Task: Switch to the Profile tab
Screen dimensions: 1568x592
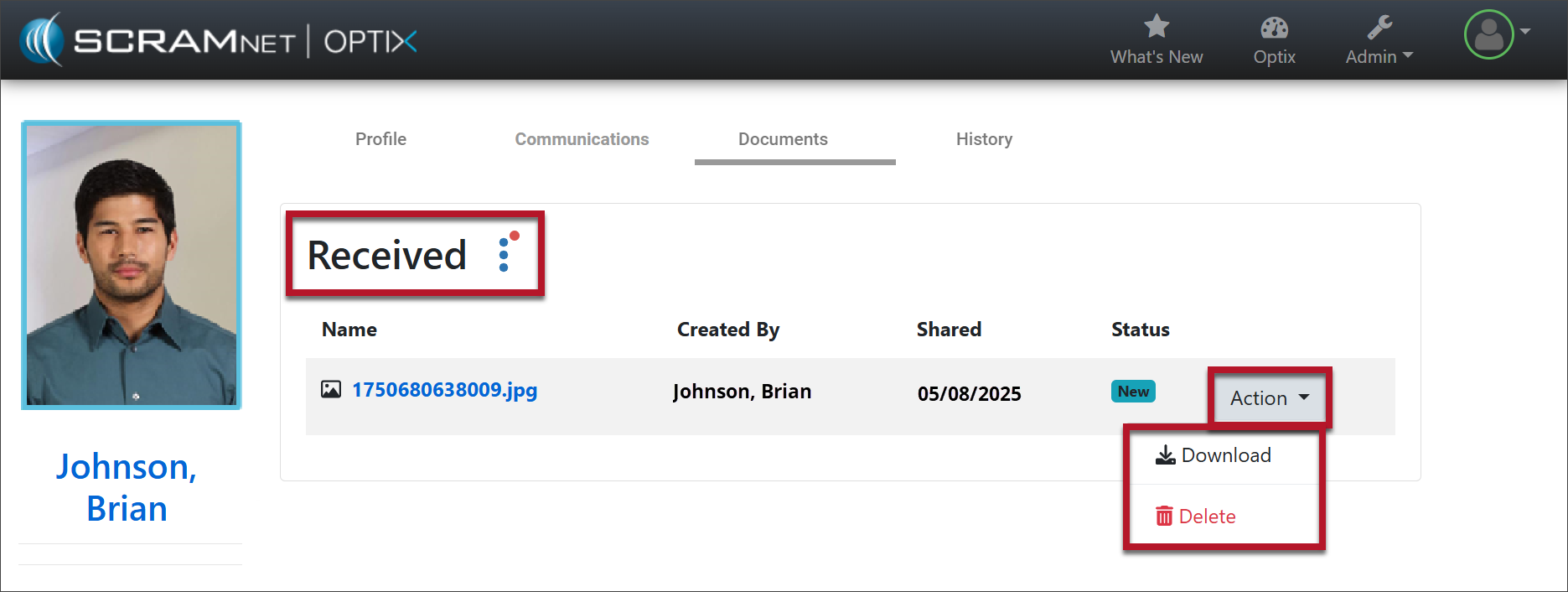Action: (380, 139)
